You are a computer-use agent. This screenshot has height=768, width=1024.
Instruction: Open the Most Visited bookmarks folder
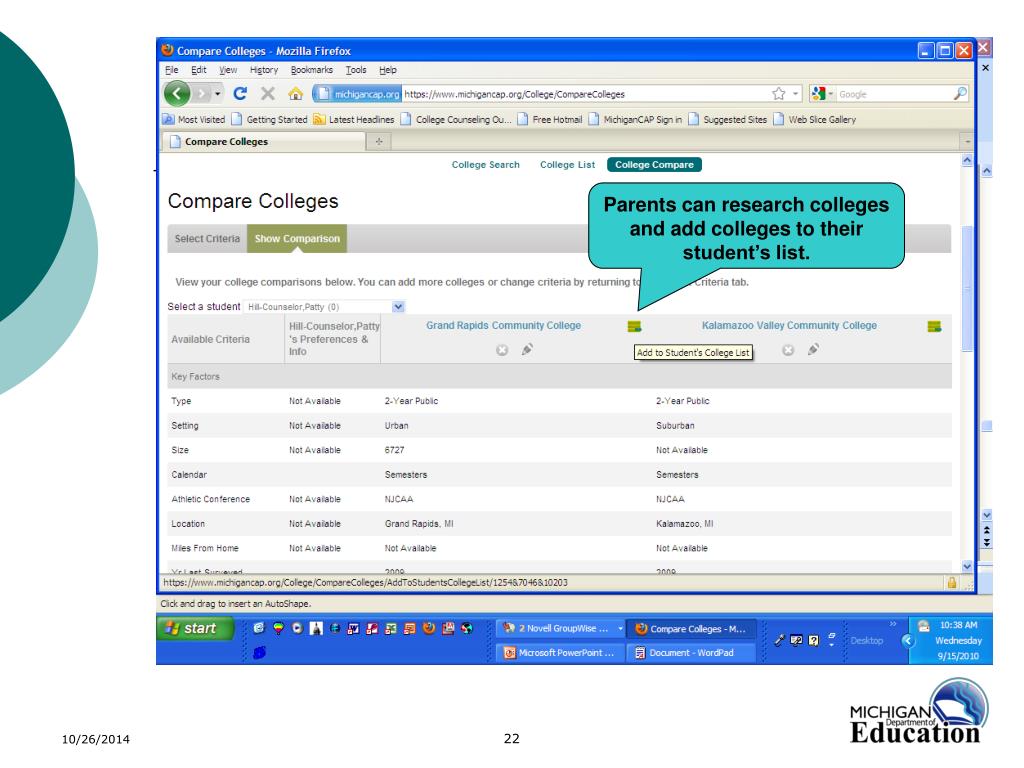click(x=194, y=120)
